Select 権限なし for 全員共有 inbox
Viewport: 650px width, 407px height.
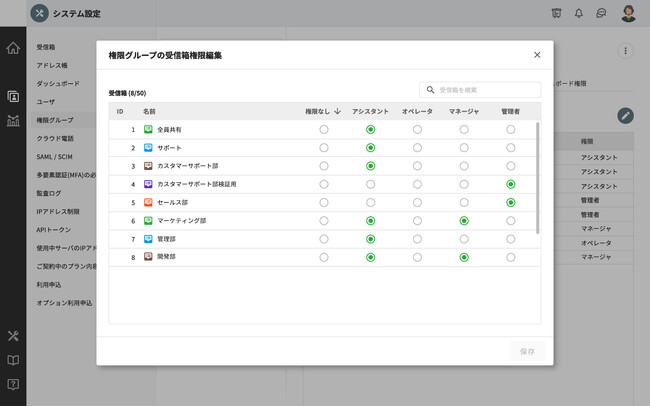(323, 130)
